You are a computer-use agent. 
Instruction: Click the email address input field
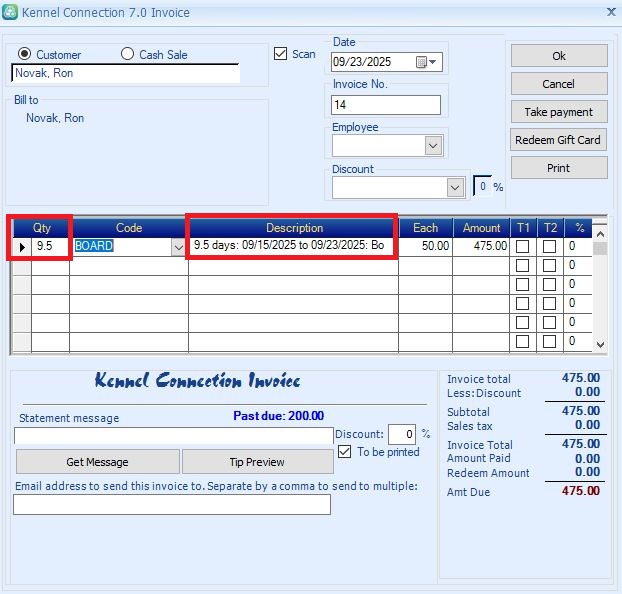172,504
